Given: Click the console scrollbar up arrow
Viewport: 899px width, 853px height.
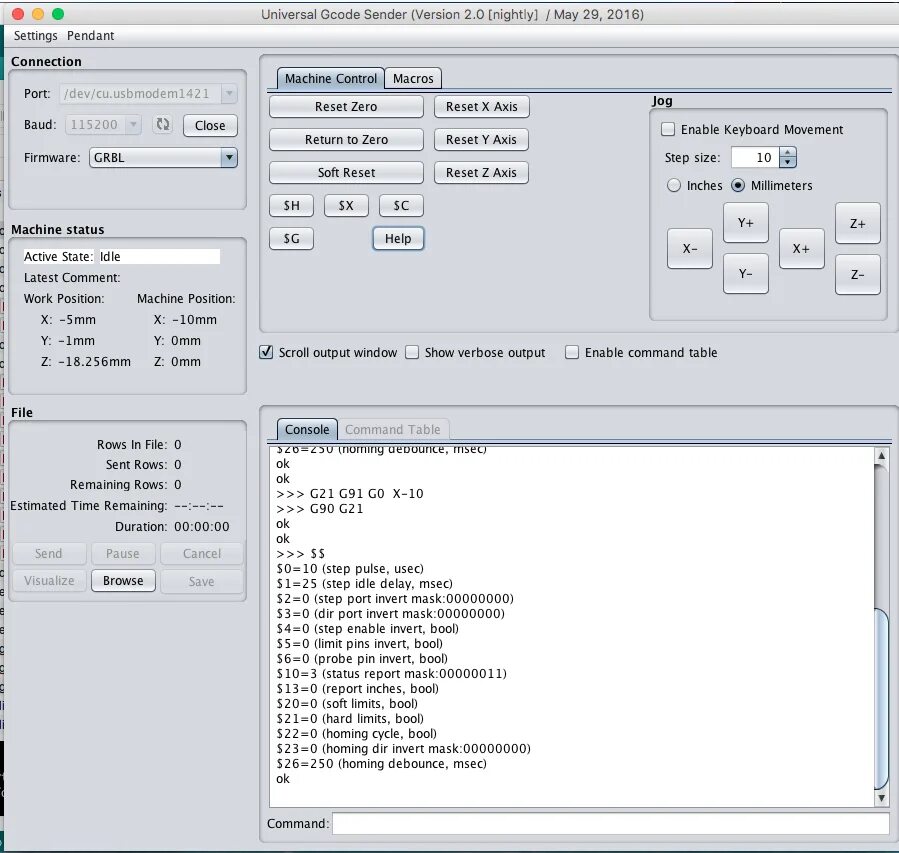Looking at the screenshot, I should [881, 456].
